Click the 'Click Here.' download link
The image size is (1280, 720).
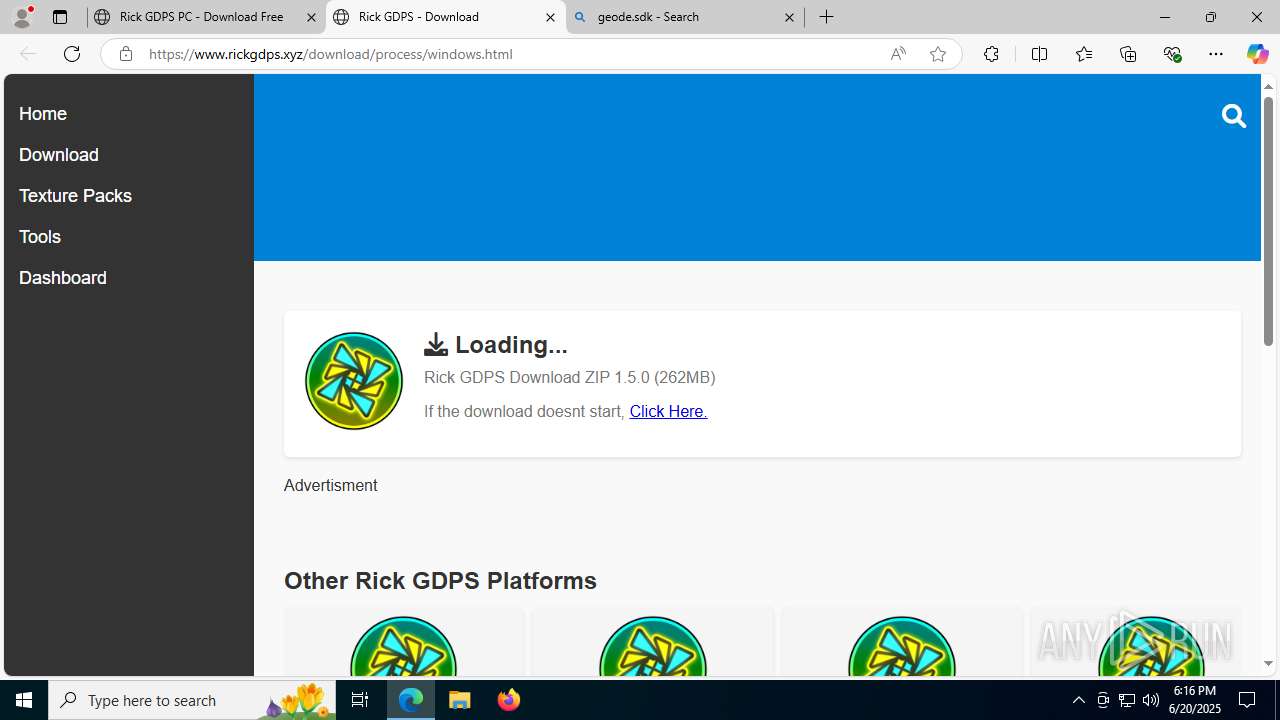coord(668,411)
